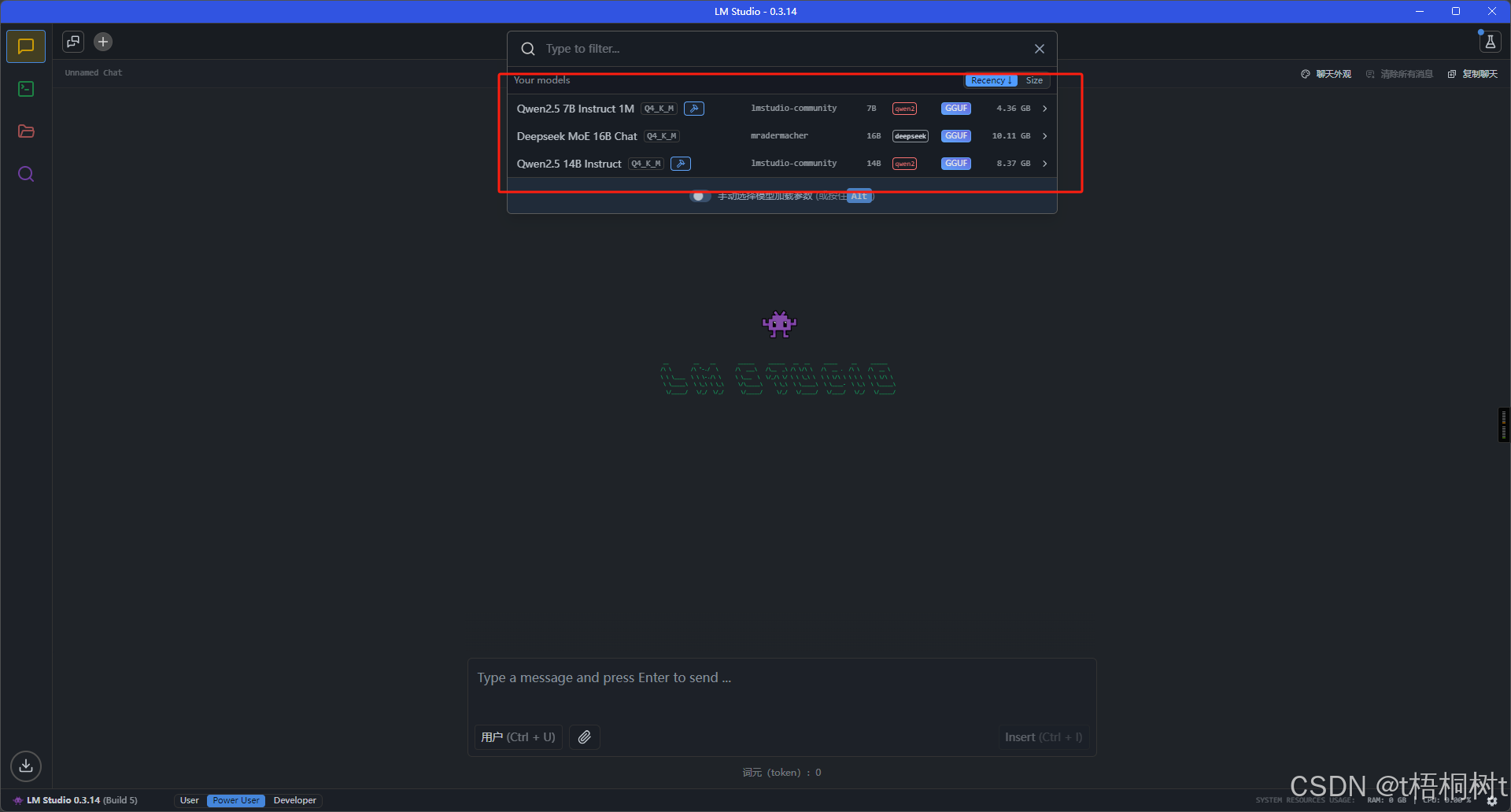The width and height of the screenshot is (1511, 812).
Task: Click the LM Studio logo in status bar
Action: [17, 800]
